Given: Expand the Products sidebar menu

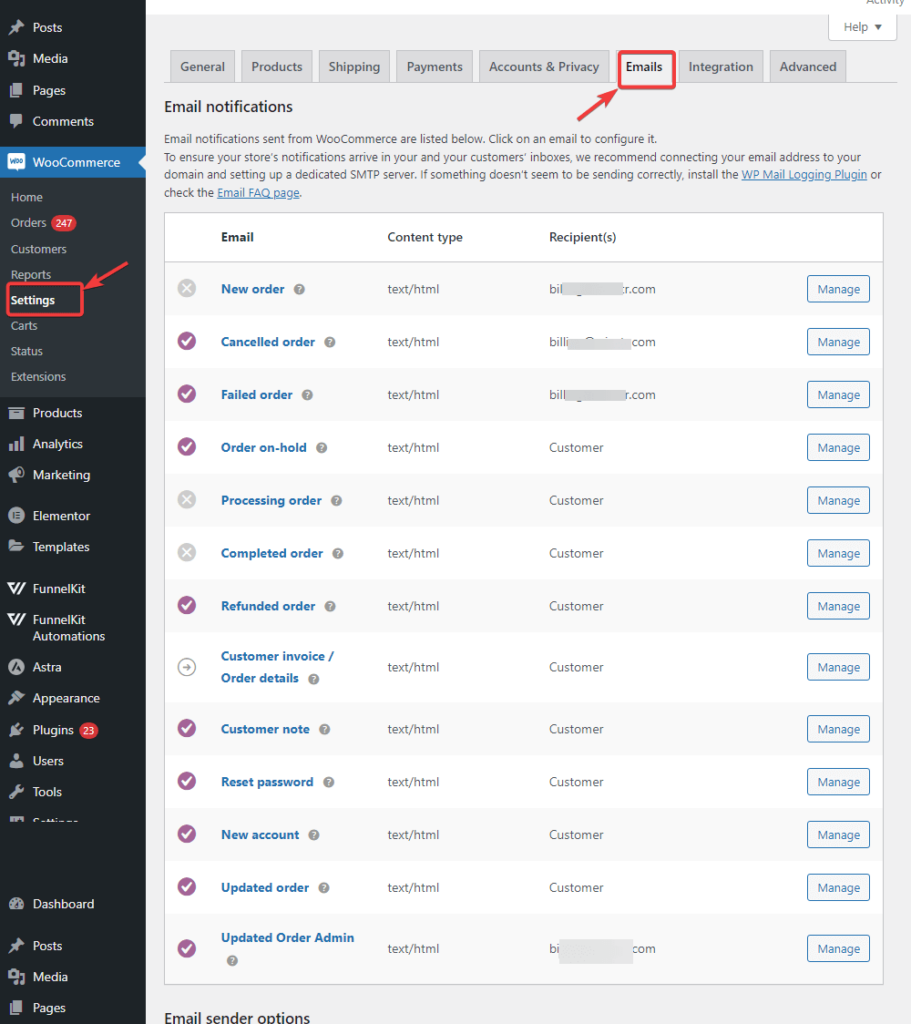Looking at the screenshot, I should tap(57, 413).
